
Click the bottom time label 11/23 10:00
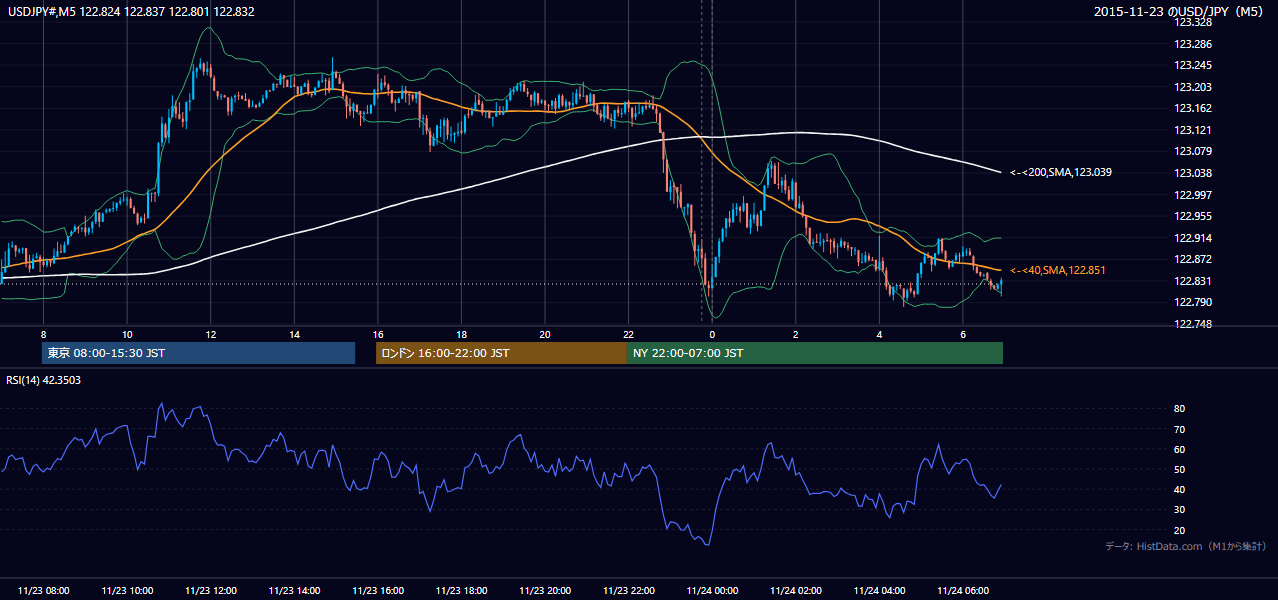click(127, 590)
